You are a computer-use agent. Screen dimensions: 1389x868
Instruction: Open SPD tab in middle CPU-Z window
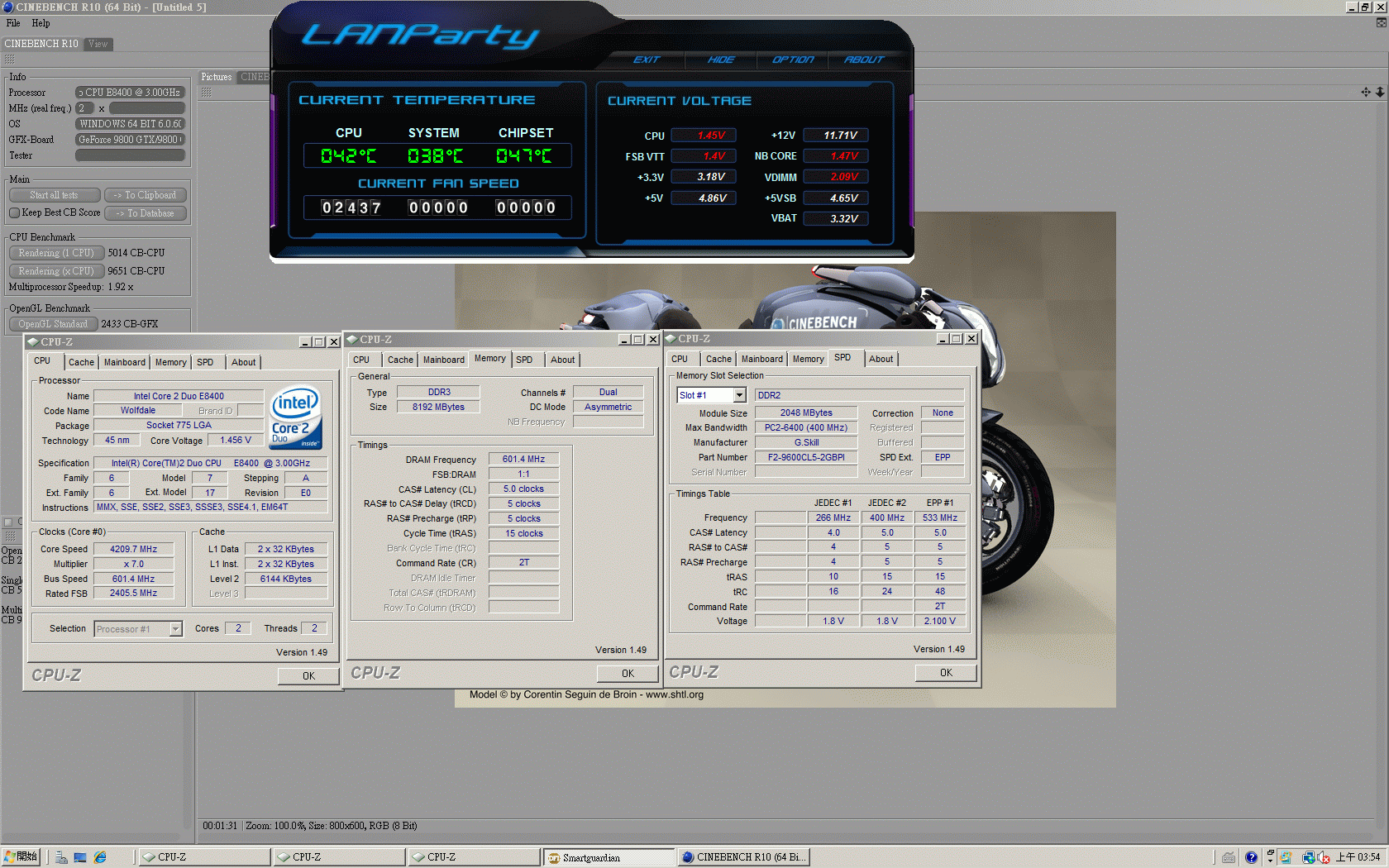524,360
